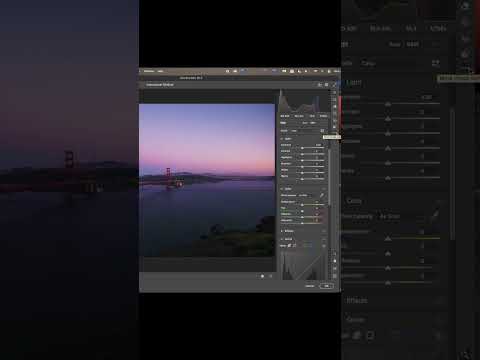Collapse the Color panel section

282,189
